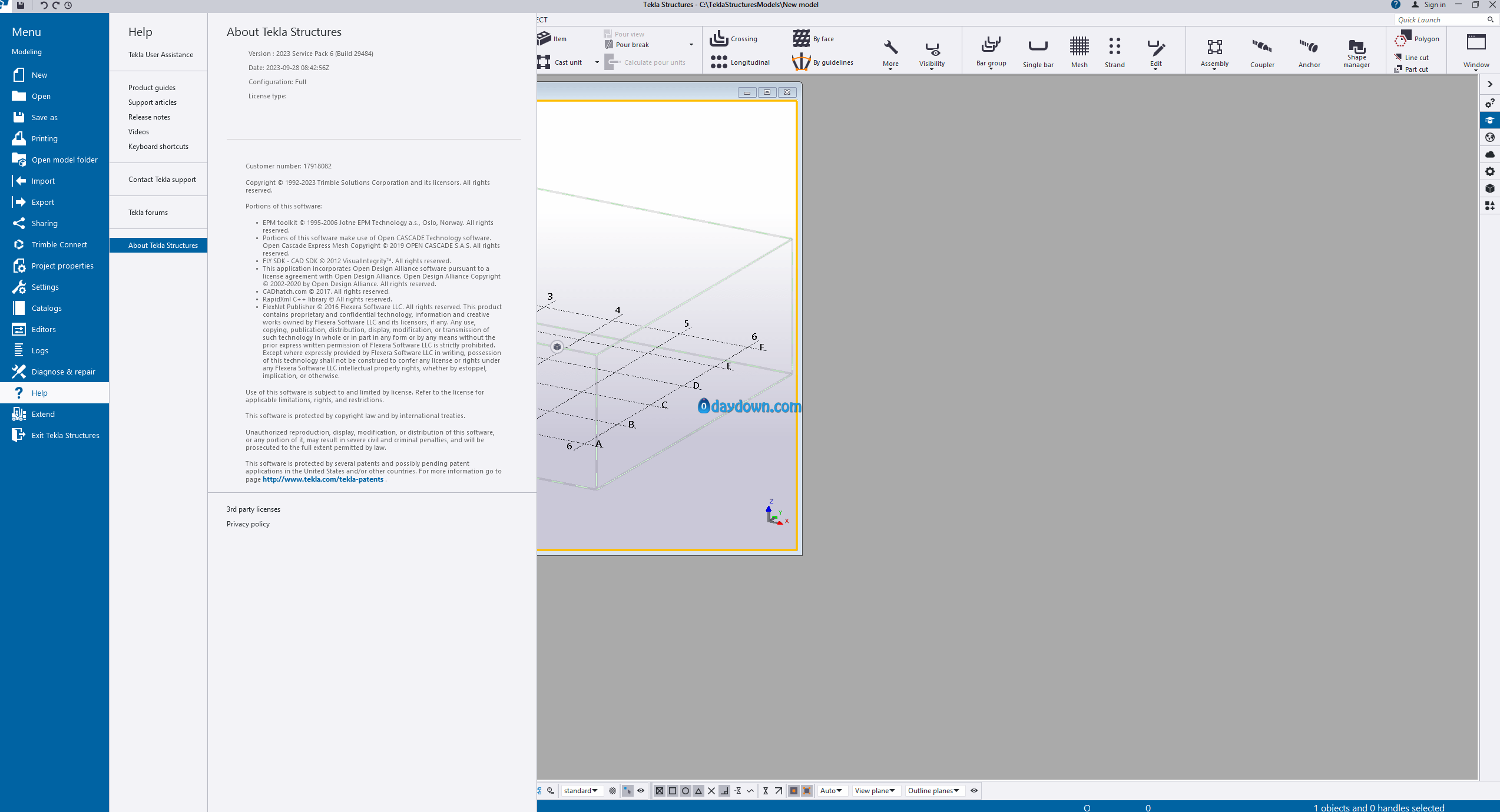The width and height of the screenshot is (1500, 812).
Task: Toggle the eye icon after Outline planes
Action: (974, 791)
